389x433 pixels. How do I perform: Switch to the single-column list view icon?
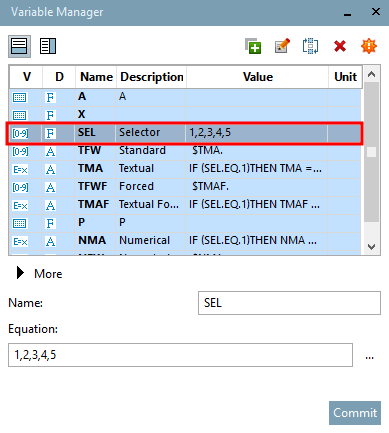(x=19, y=46)
